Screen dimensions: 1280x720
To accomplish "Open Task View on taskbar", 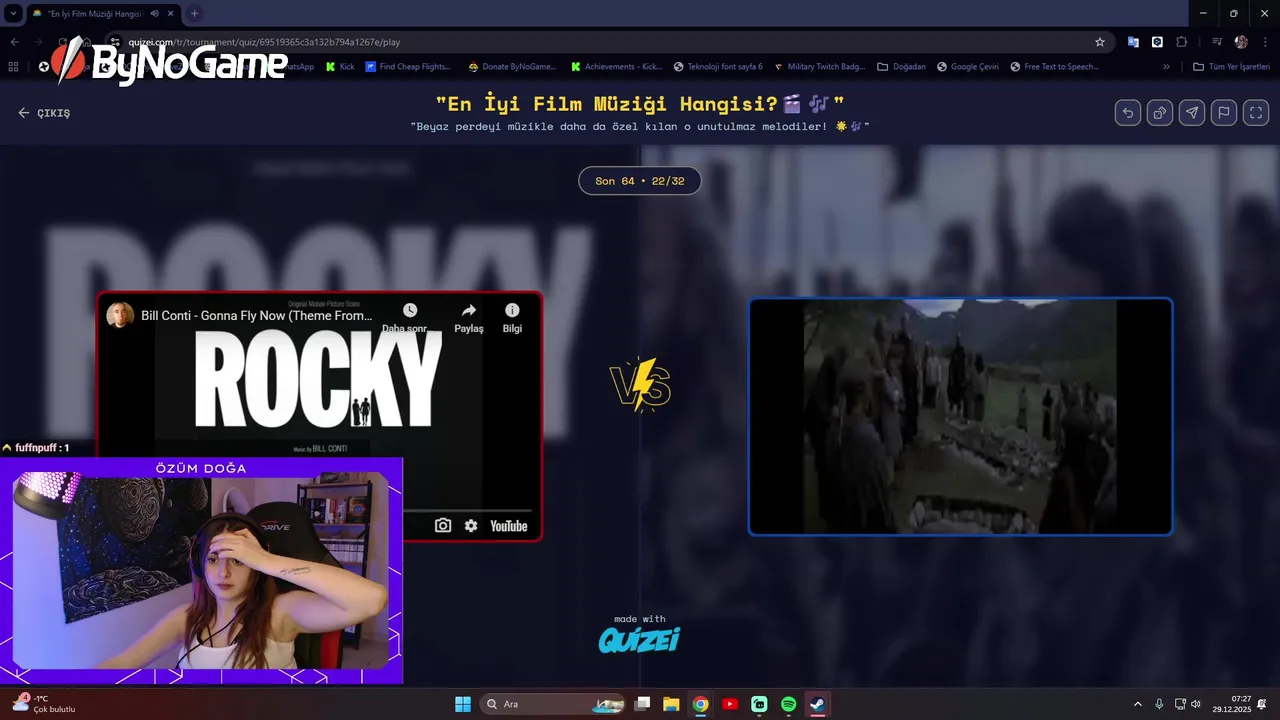I will point(643,704).
